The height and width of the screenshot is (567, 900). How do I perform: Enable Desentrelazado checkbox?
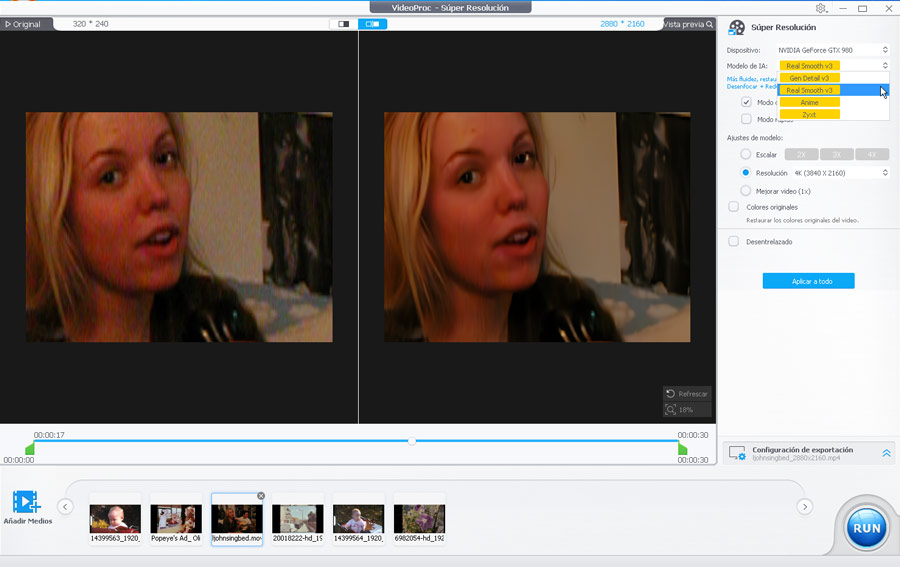[x=734, y=241]
